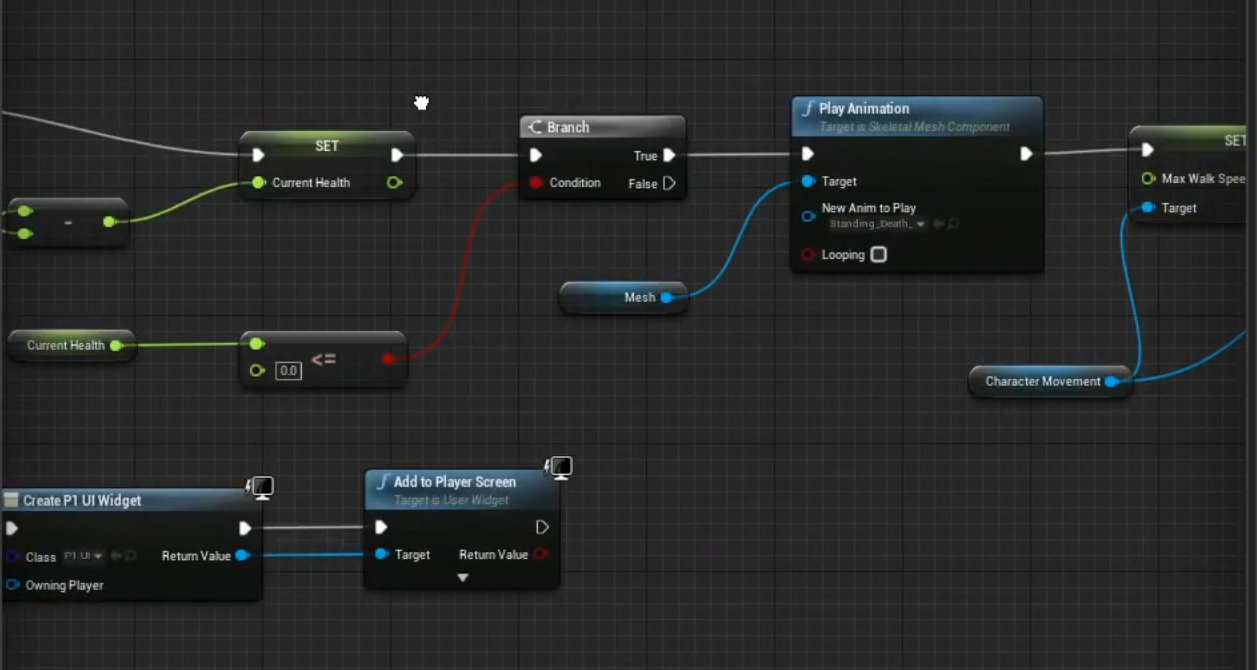Click the red Condition pin on Branch

point(536,183)
